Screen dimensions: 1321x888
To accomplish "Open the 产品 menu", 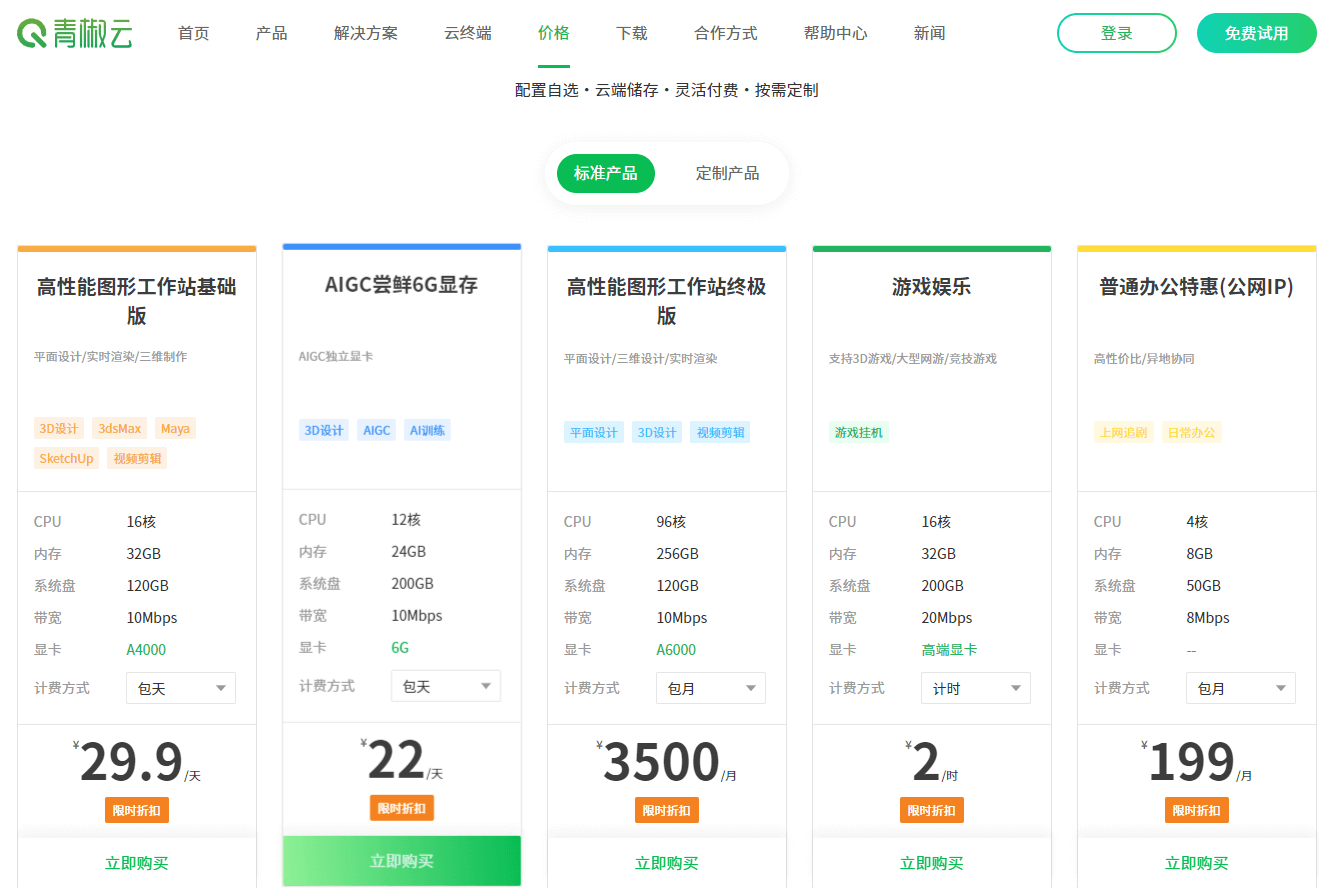I will (x=272, y=33).
